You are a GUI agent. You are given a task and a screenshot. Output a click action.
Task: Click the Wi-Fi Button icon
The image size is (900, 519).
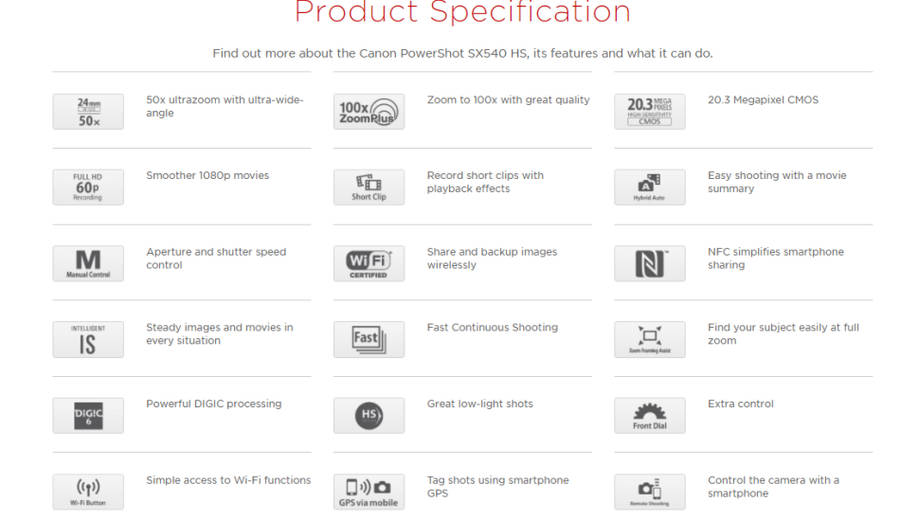[x=88, y=491]
